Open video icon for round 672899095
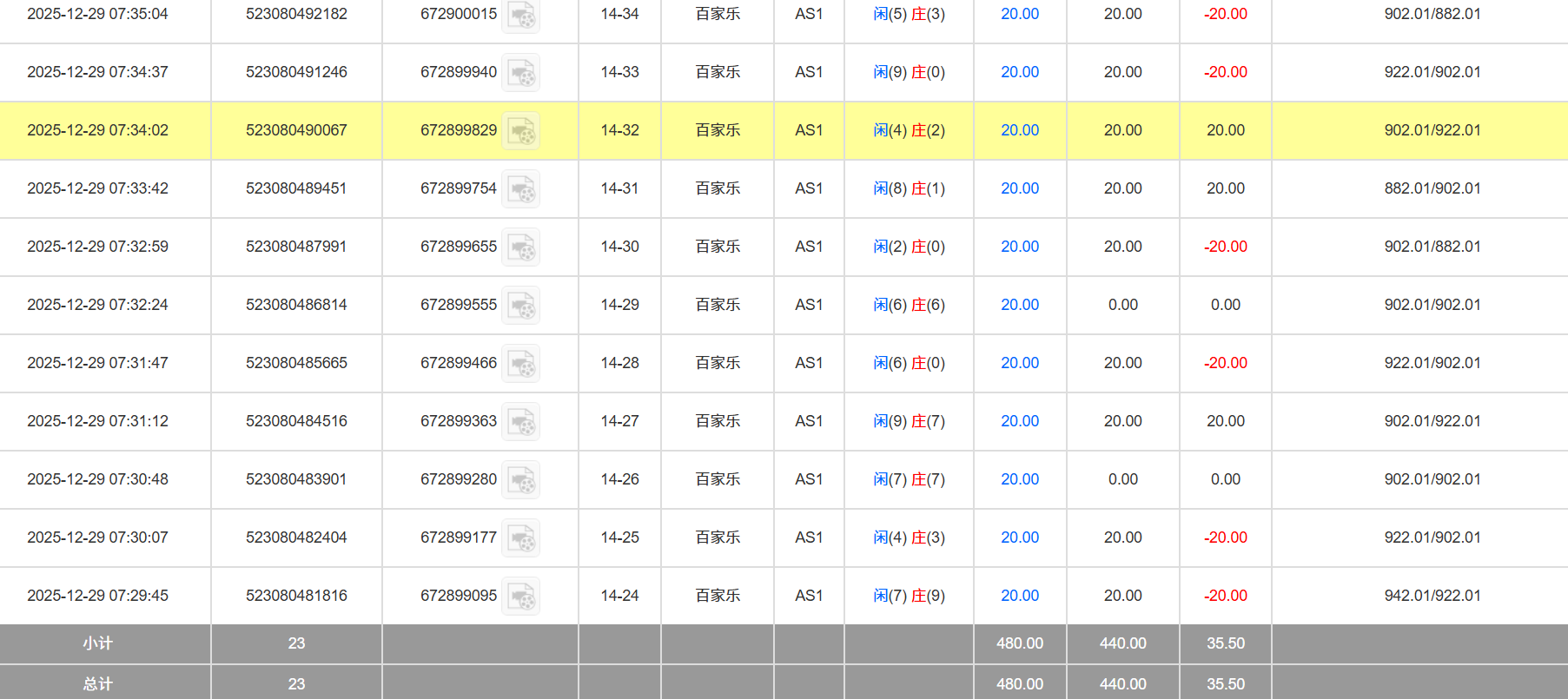The height and width of the screenshot is (699, 1568). click(x=521, y=597)
